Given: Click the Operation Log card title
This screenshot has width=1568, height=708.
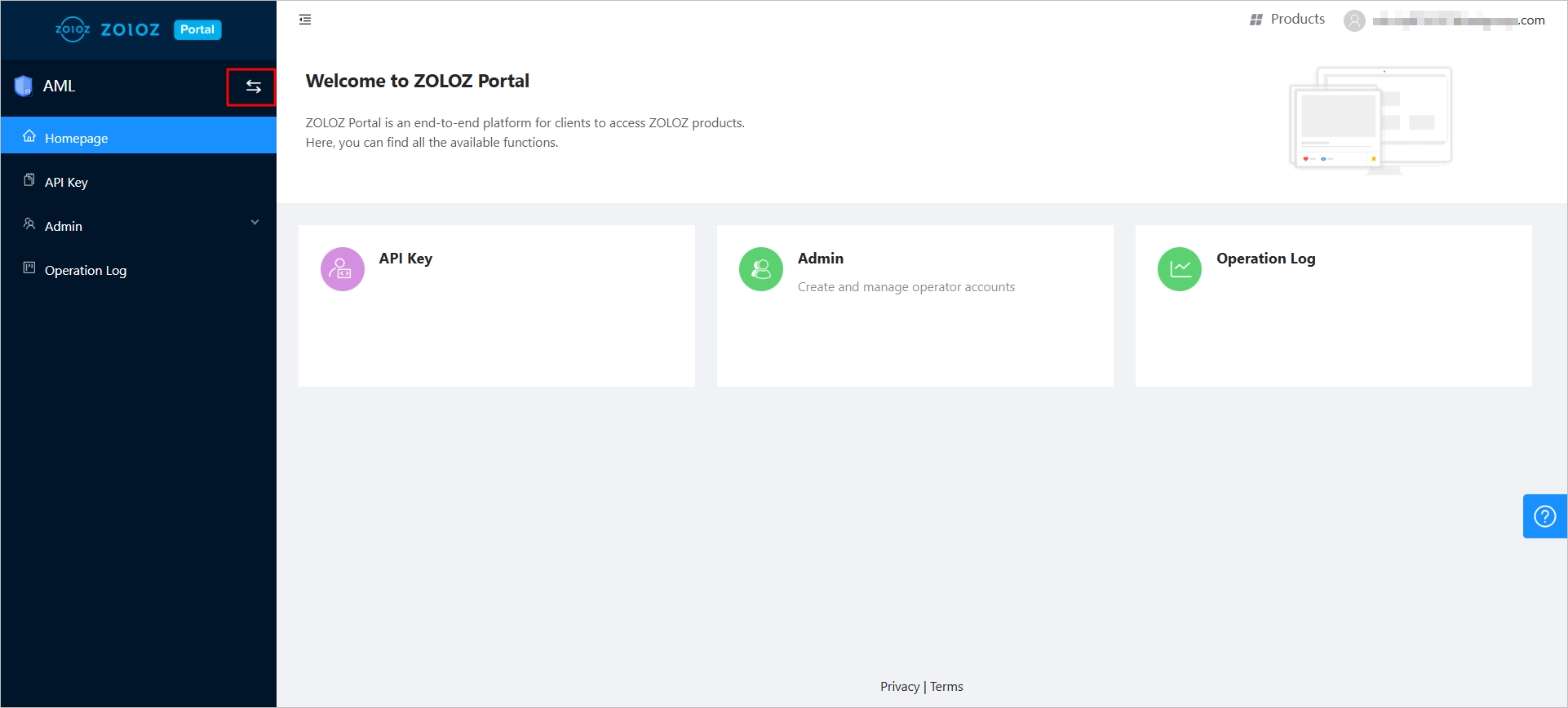Looking at the screenshot, I should point(1265,259).
